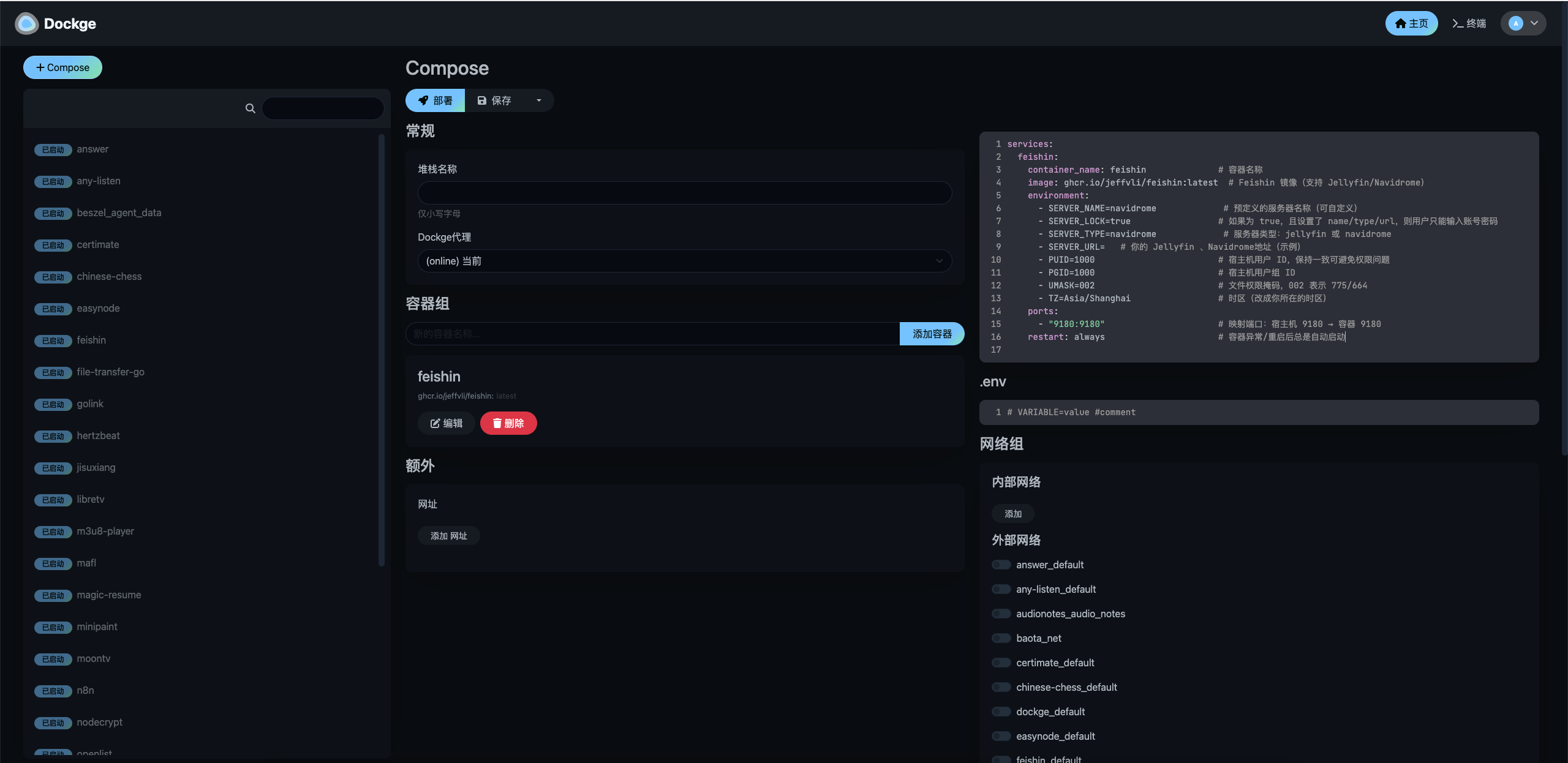Click the add URL button
The width and height of the screenshot is (1568, 763).
pos(448,536)
